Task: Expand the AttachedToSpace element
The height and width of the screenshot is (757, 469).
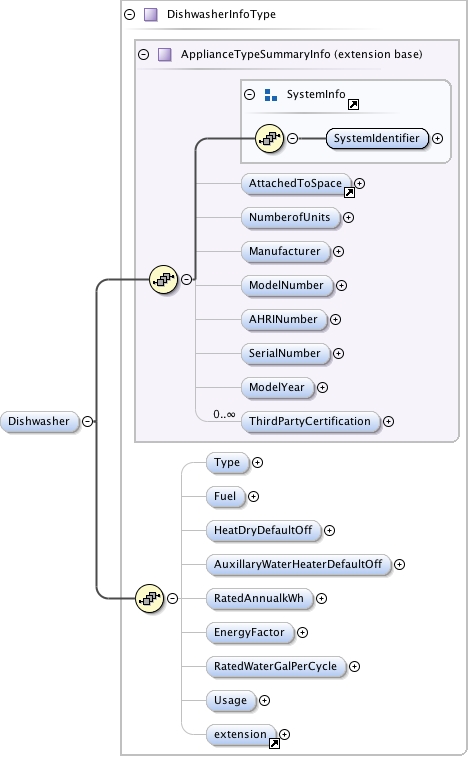Action: [359, 183]
